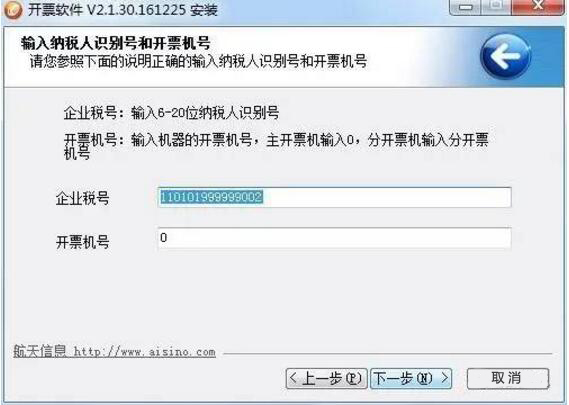
Task: Cancel installation with 取消 button
Action: click(508, 379)
